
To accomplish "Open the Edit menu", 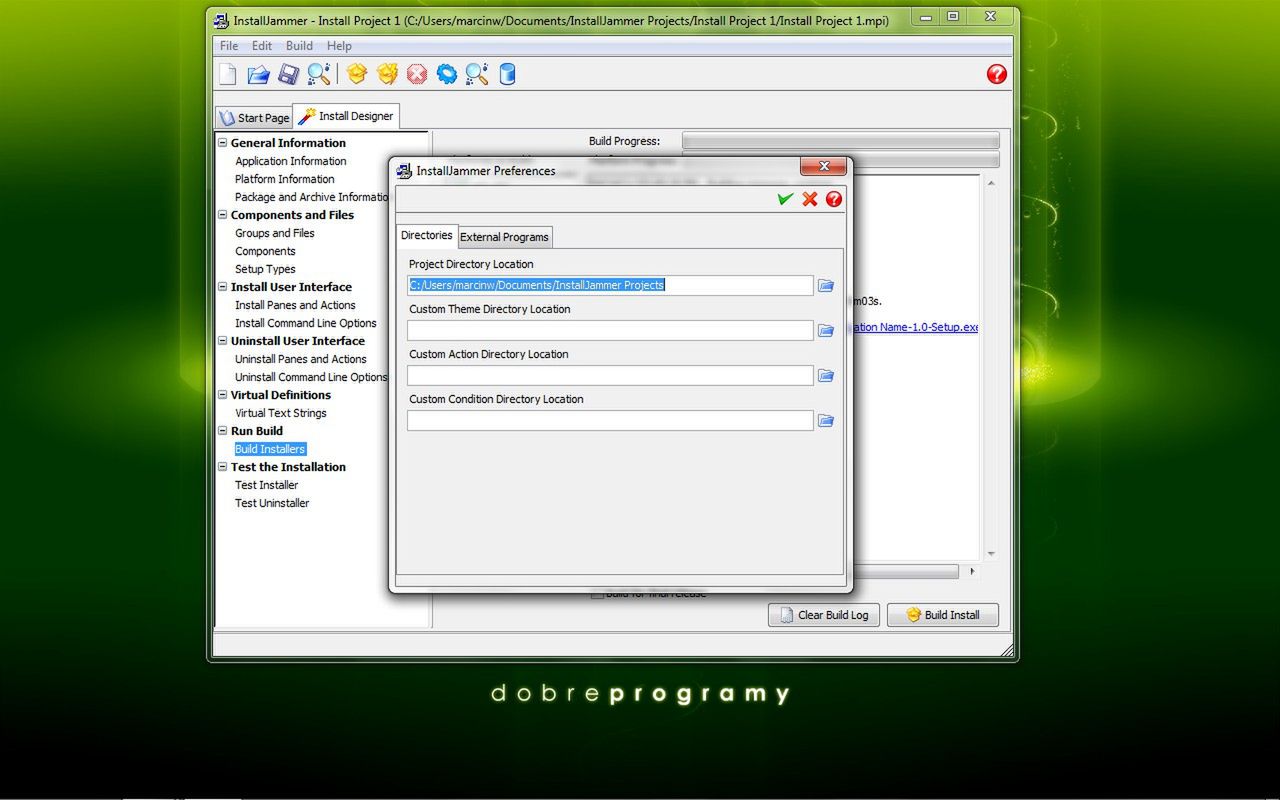I will pos(262,46).
